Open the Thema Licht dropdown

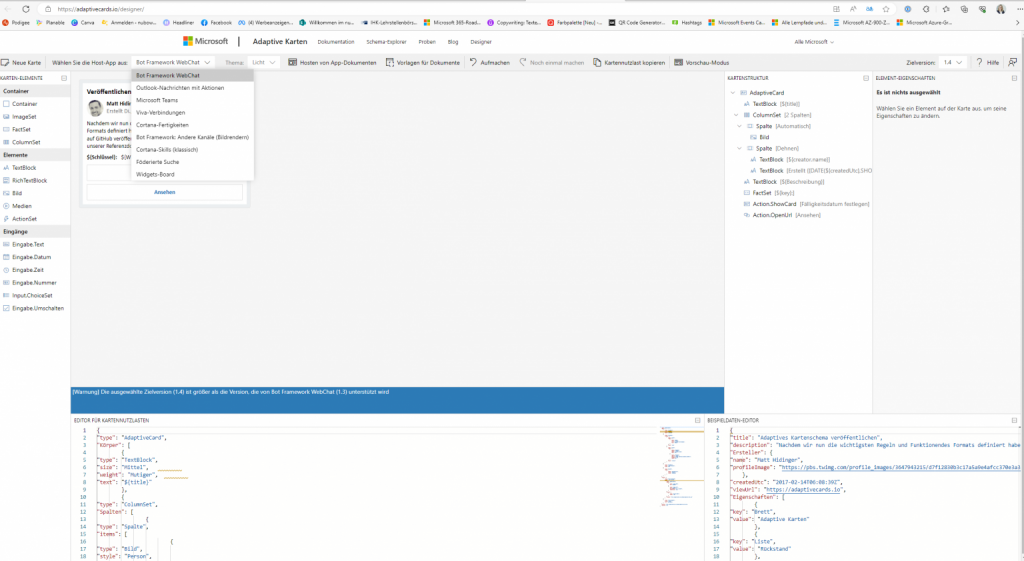263,63
